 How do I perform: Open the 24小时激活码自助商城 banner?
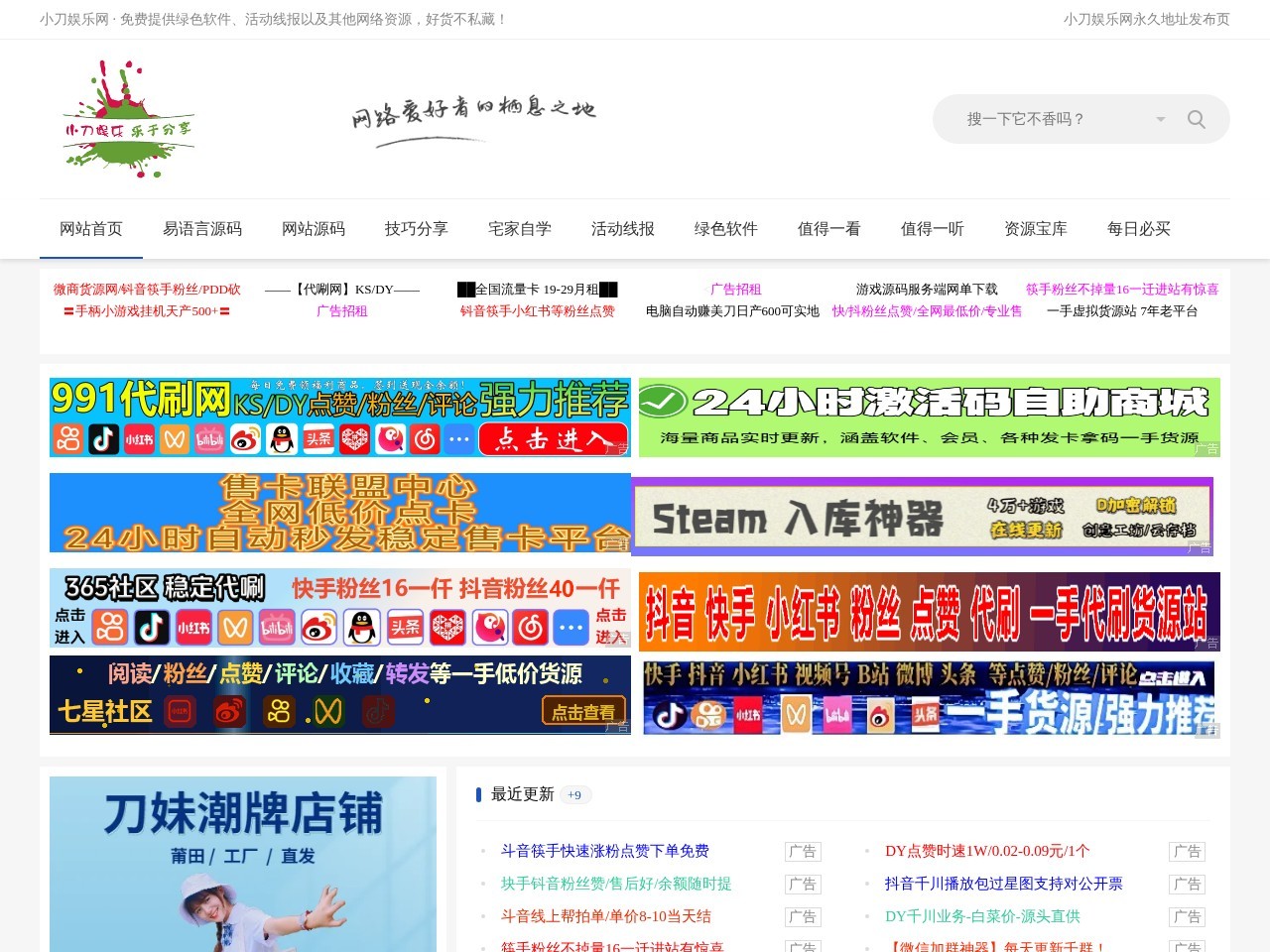930,417
